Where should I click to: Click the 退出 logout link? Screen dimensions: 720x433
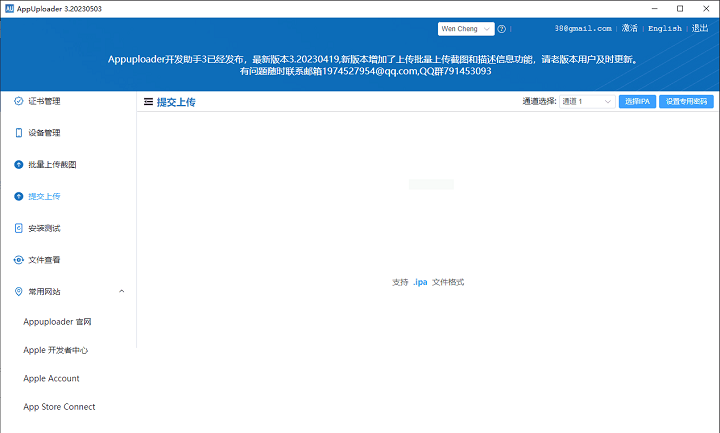tap(700, 28)
